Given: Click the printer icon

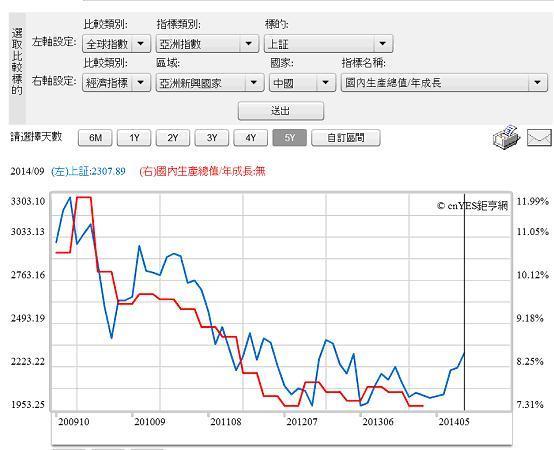Looking at the screenshot, I should pyautogui.click(x=506, y=137).
